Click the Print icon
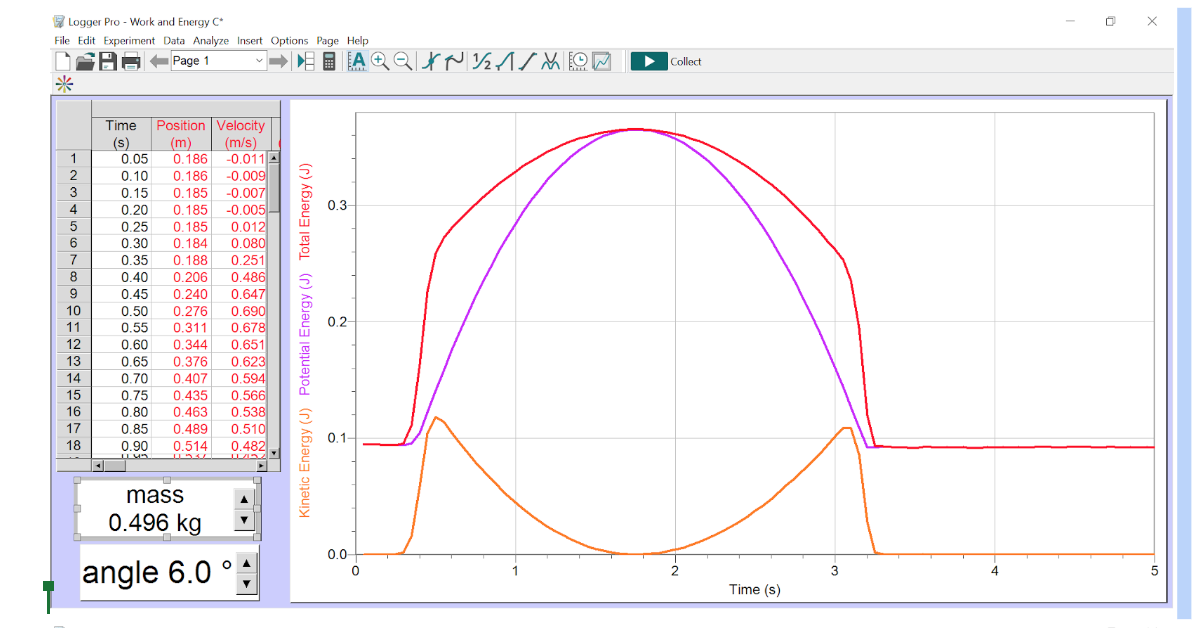Viewport: 1203px width, 628px height. click(x=130, y=61)
